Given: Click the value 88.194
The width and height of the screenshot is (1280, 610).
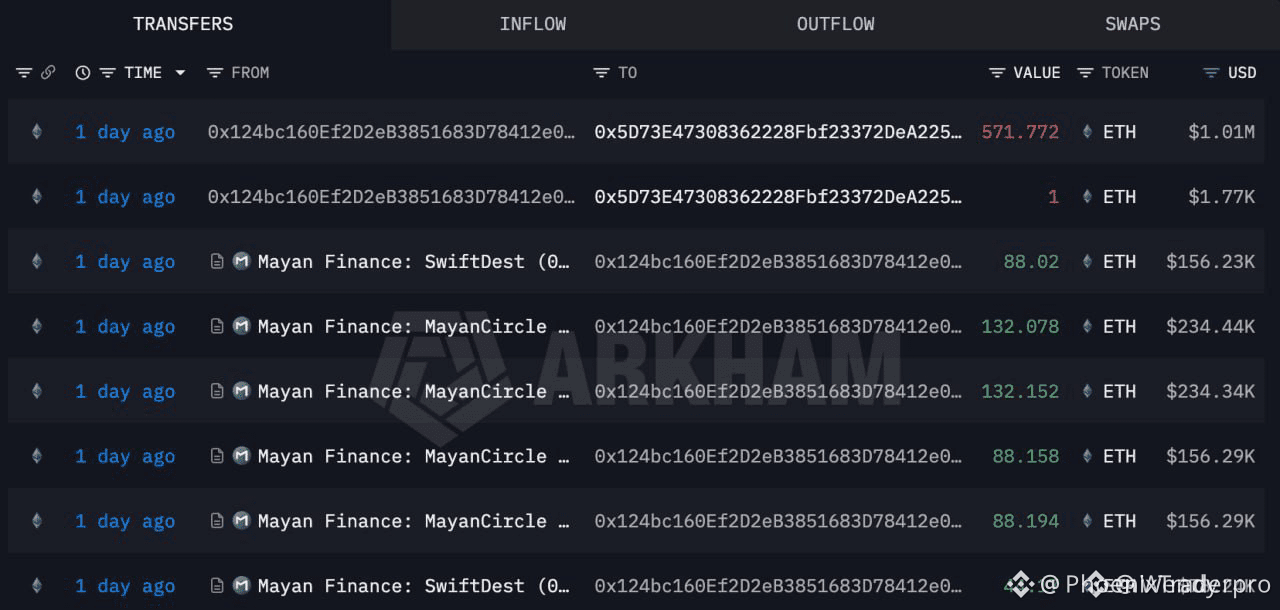Looking at the screenshot, I should [x=1026, y=522].
